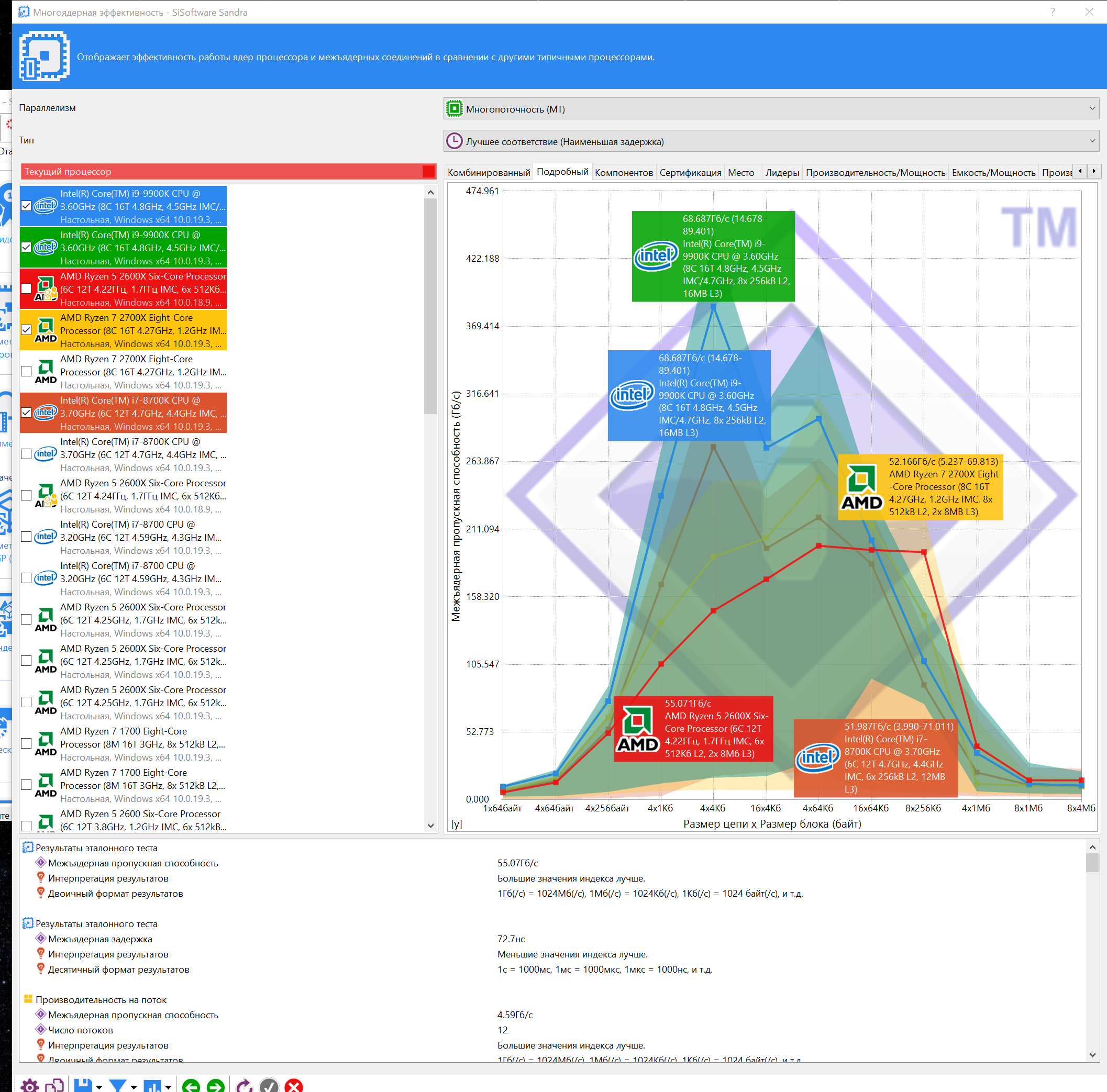Open the Параллелизм Многопоточность dropdown
The width and height of the screenshot is (1107, 1092).
coord(771,109)
